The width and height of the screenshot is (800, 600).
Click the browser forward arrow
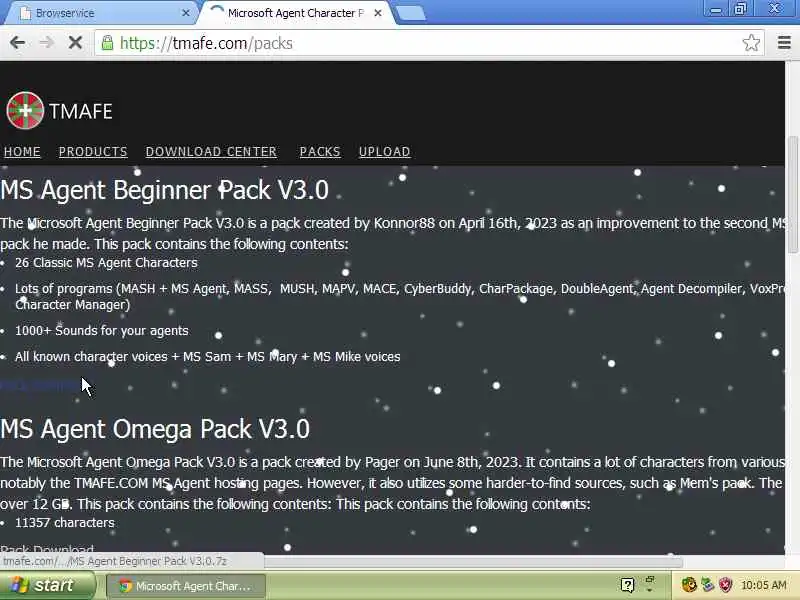pos(46,42)
